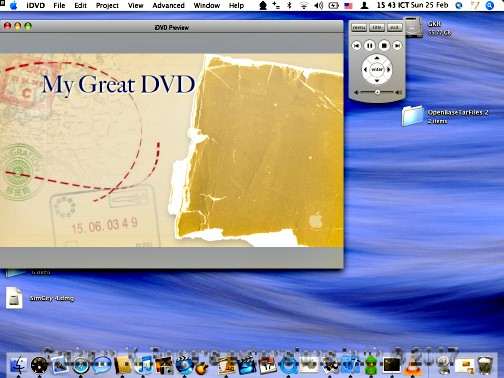Click the menu button on the DVD remote
Viewport: 504px width, 378px height.
[359, 28]
